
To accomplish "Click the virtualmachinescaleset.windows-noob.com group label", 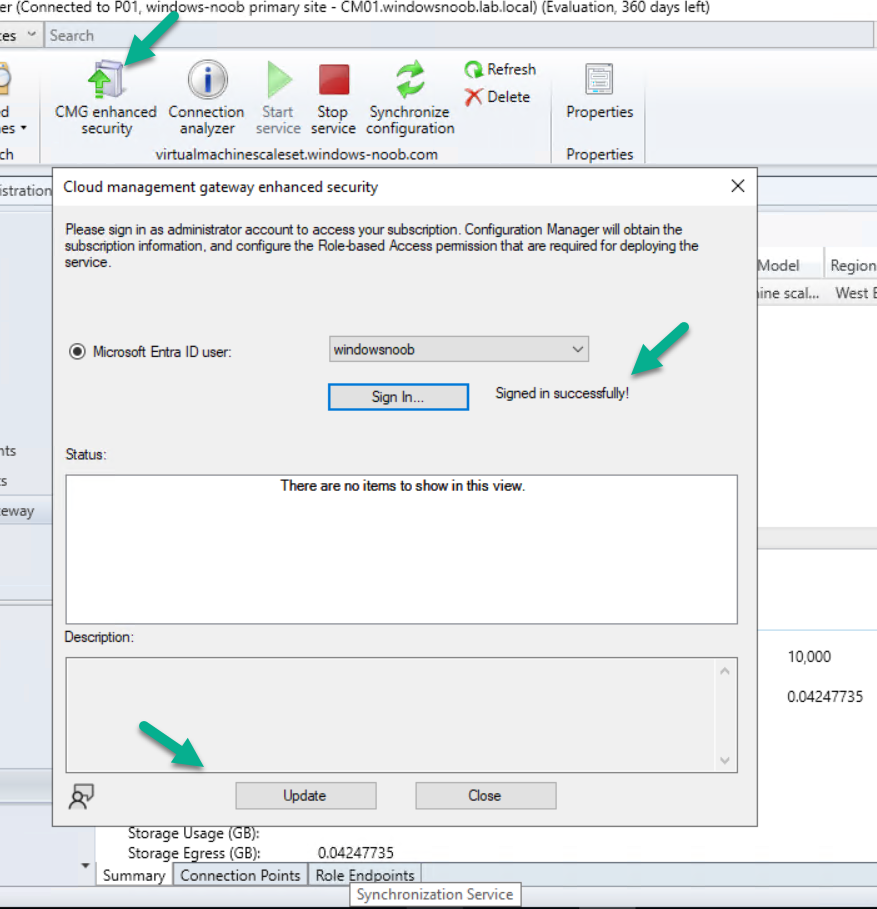I will [x=296, y=154].
